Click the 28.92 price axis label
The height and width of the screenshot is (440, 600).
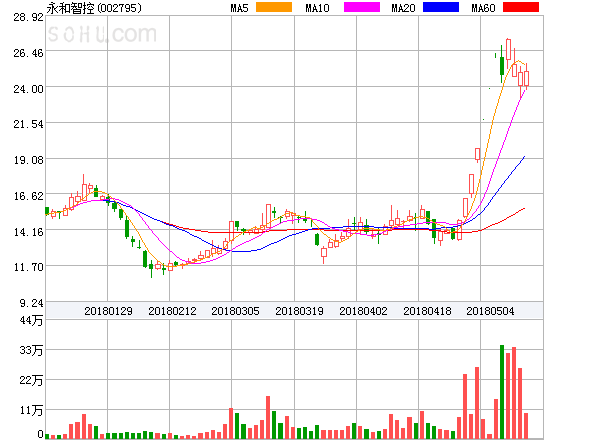tap(29, 17)
